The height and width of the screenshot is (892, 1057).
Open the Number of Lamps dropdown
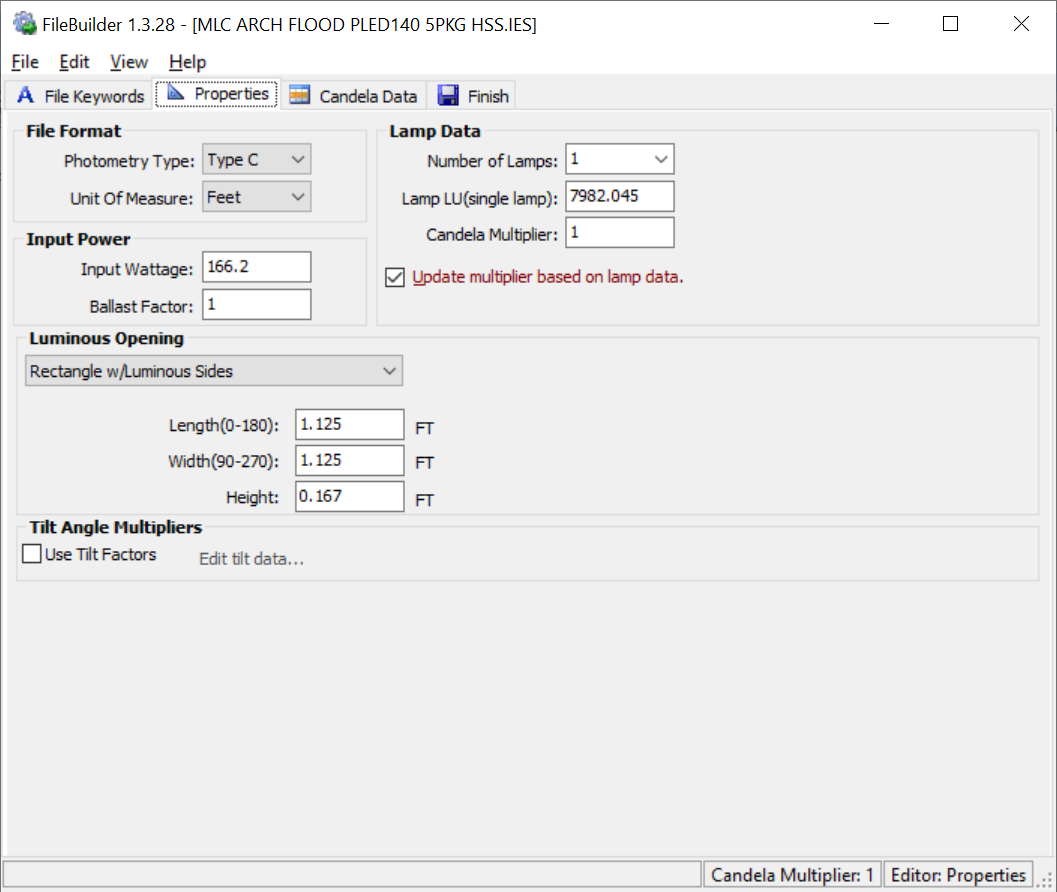620,159
